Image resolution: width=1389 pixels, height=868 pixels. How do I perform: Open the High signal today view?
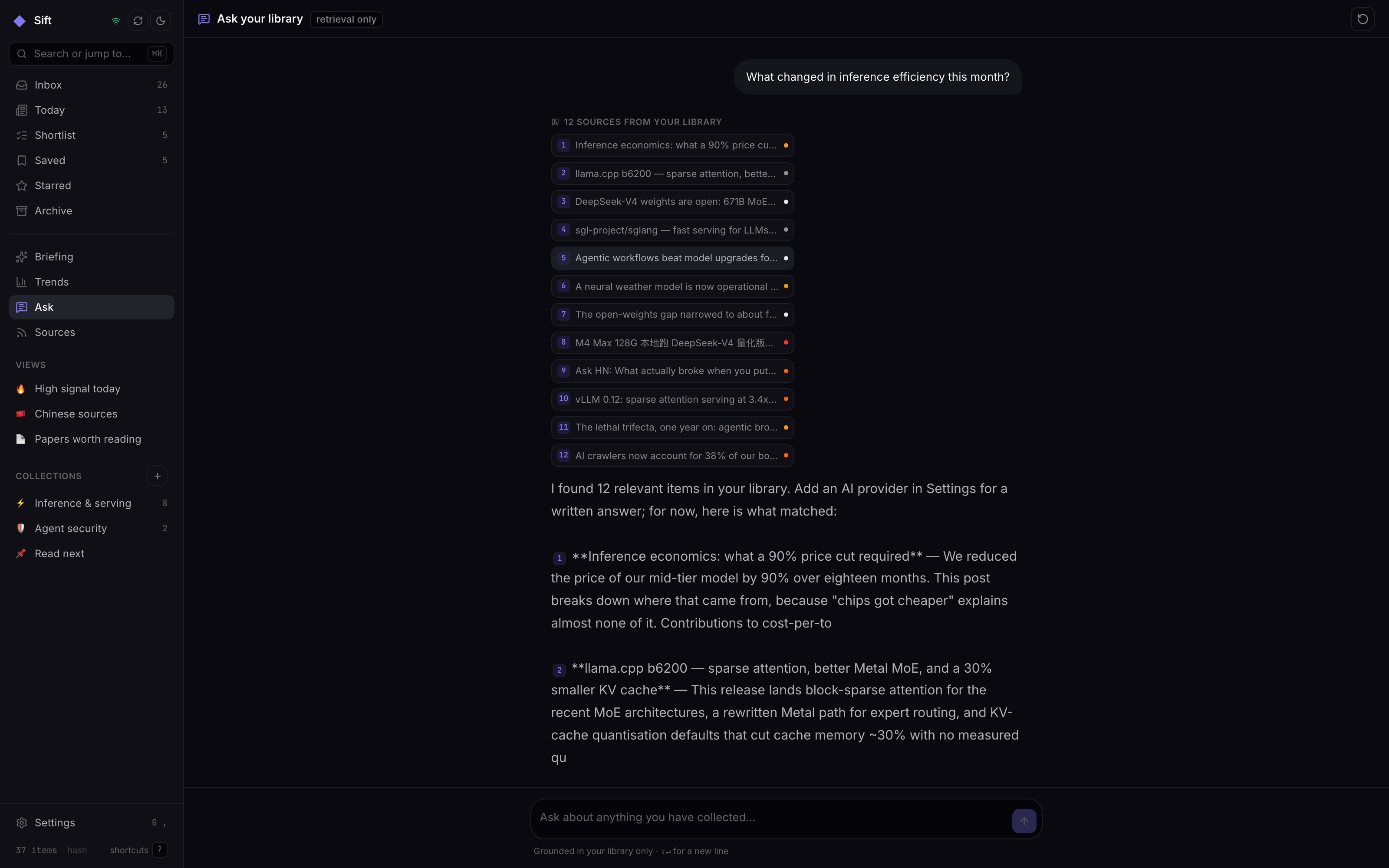click(x=91, y=389)
